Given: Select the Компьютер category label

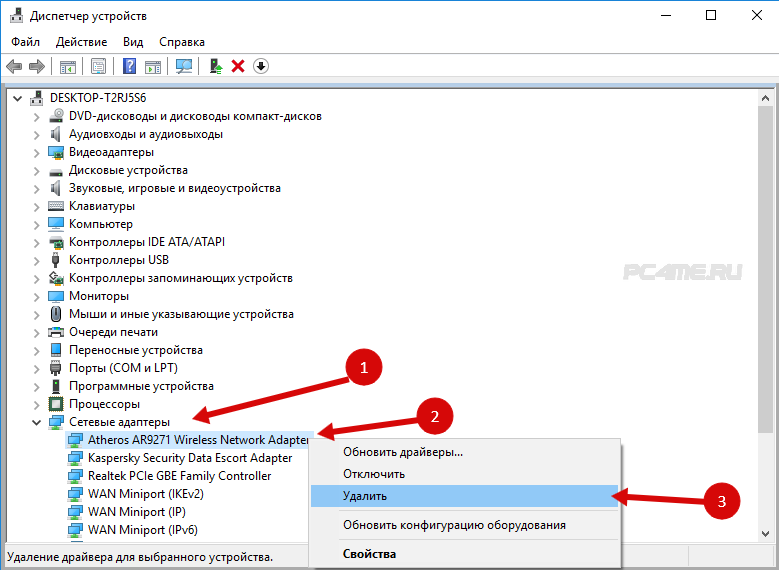Looking at the screenshot, I should [101, 224].
